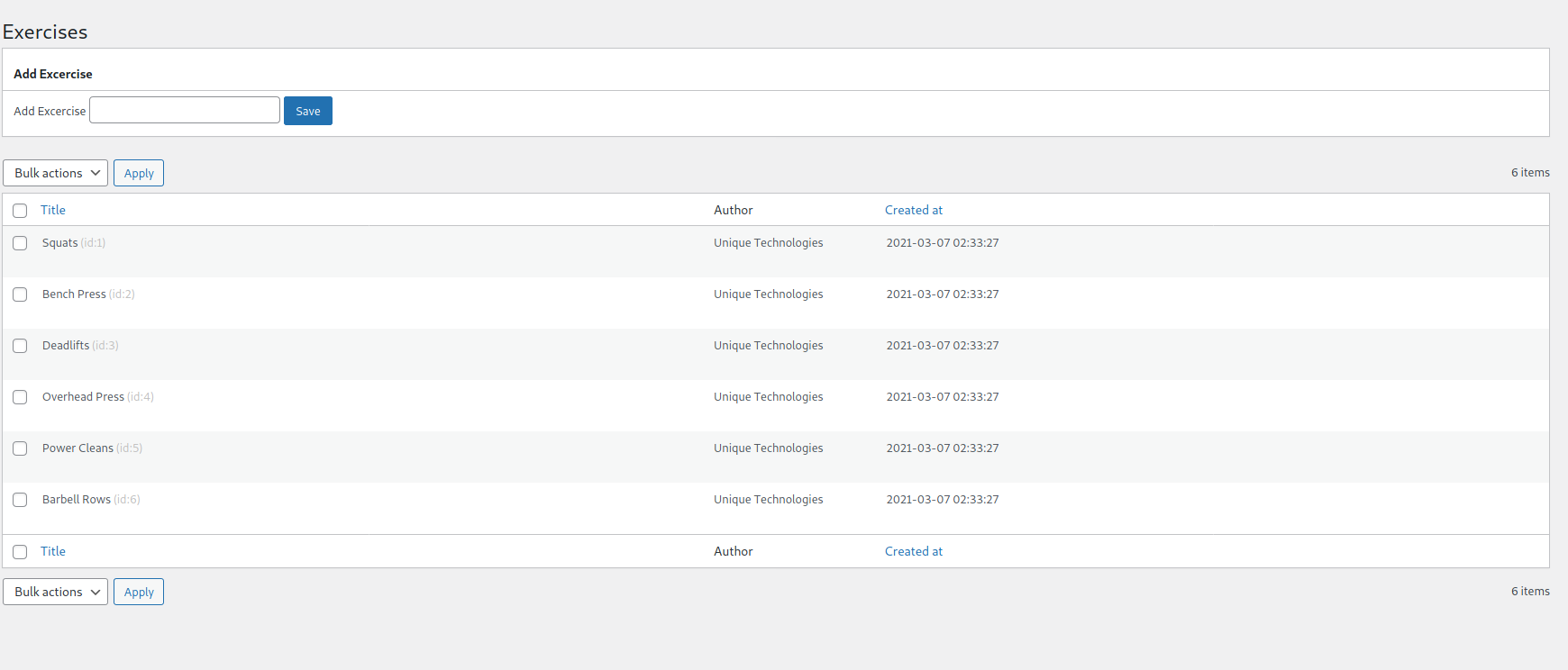Image resolution: width=1568 pixels, height=670 pixels.
Task: Select the Bench Press row checkbox
Action: 20,294
